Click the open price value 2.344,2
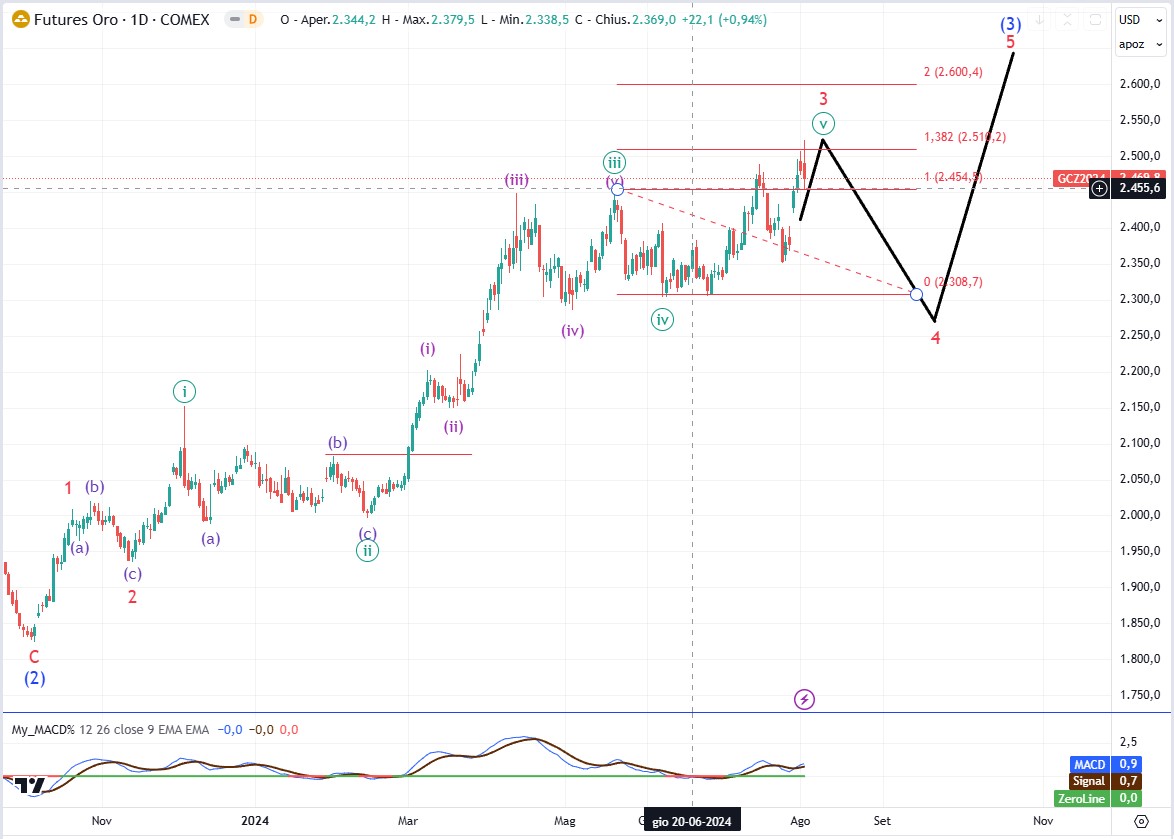The width and height of the screenshot is (1174, 839). (353, 20)
